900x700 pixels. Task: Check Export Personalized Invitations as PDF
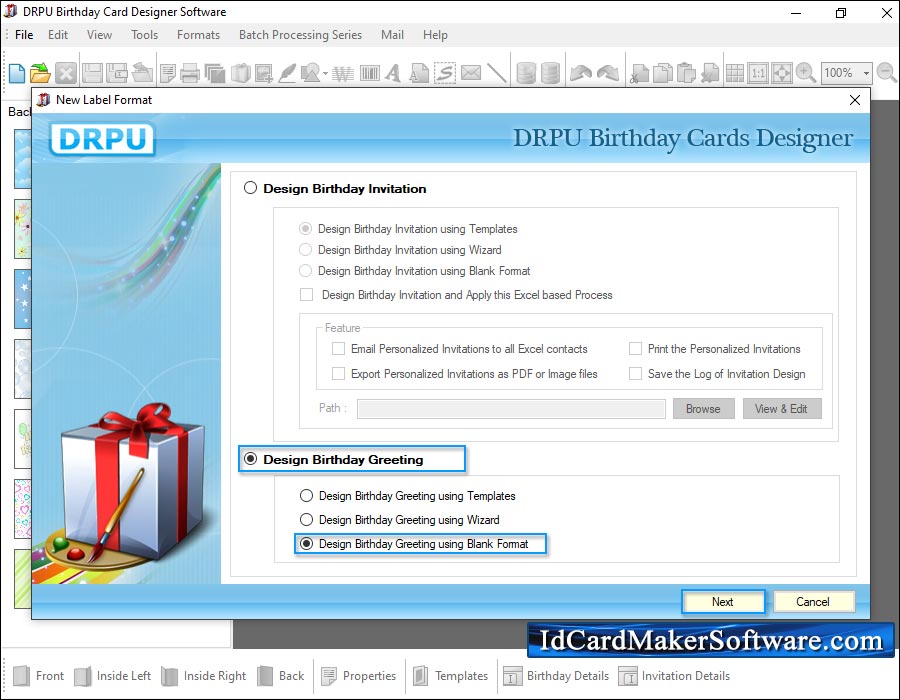coord(339,374)
